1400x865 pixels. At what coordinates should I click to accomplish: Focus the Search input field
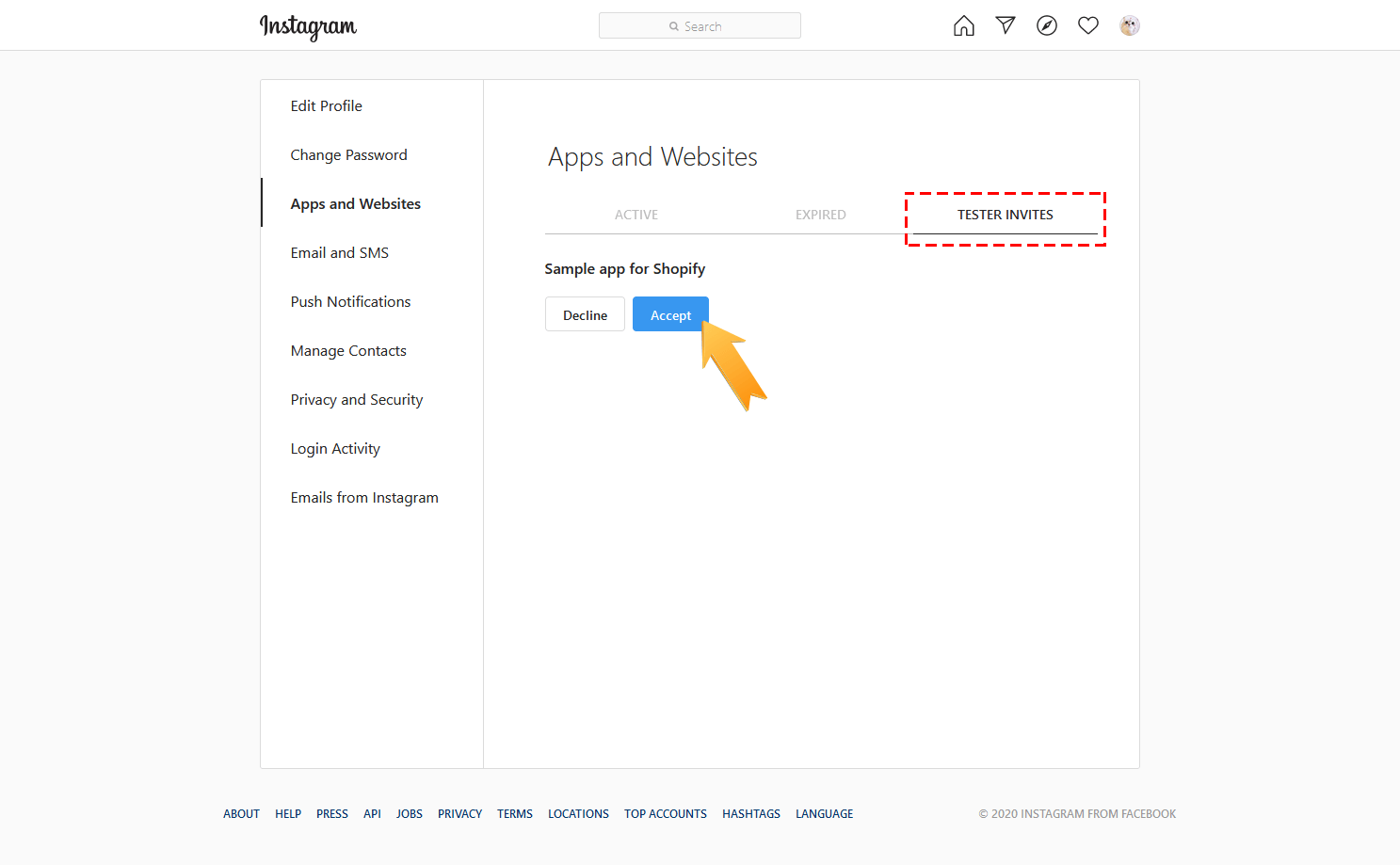pos(700,25)
